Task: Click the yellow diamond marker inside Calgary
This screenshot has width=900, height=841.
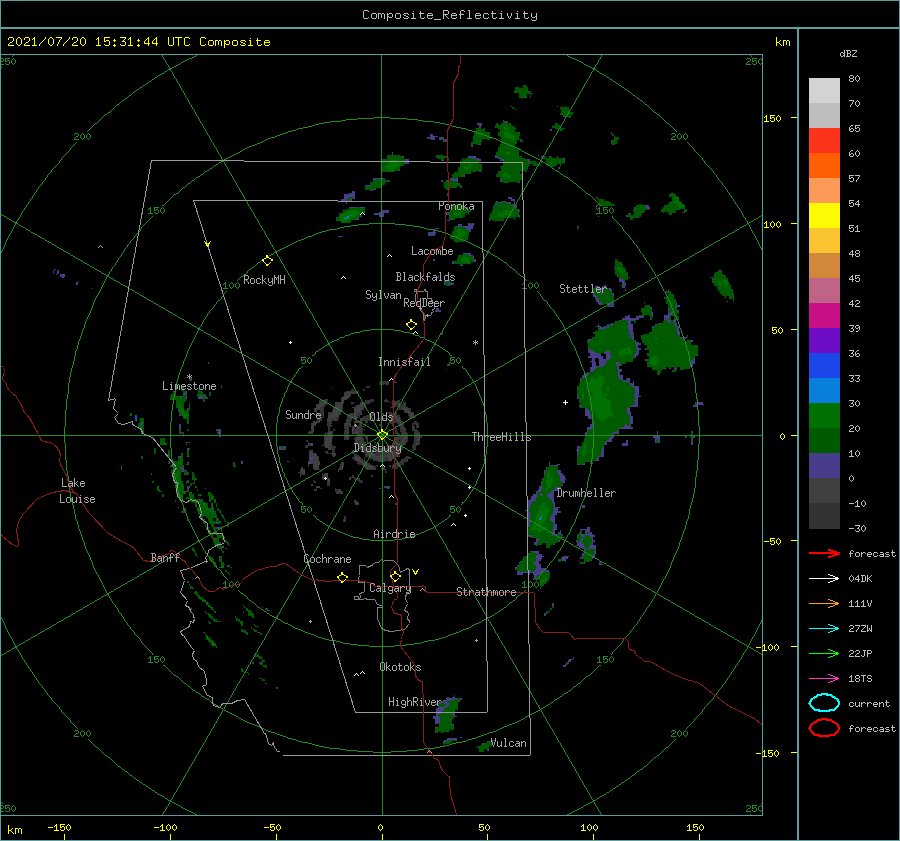Action: click(x=395, y=576)
